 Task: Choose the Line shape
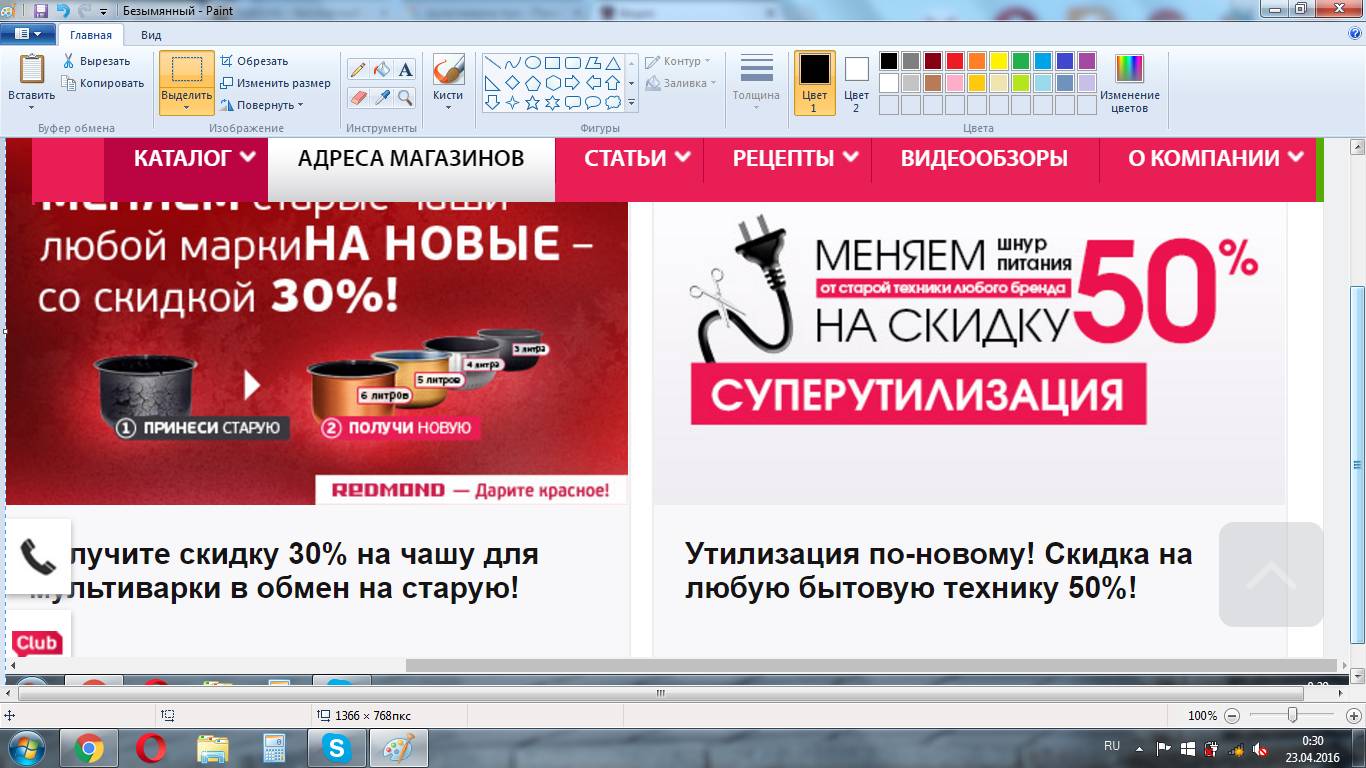[493, 62]
